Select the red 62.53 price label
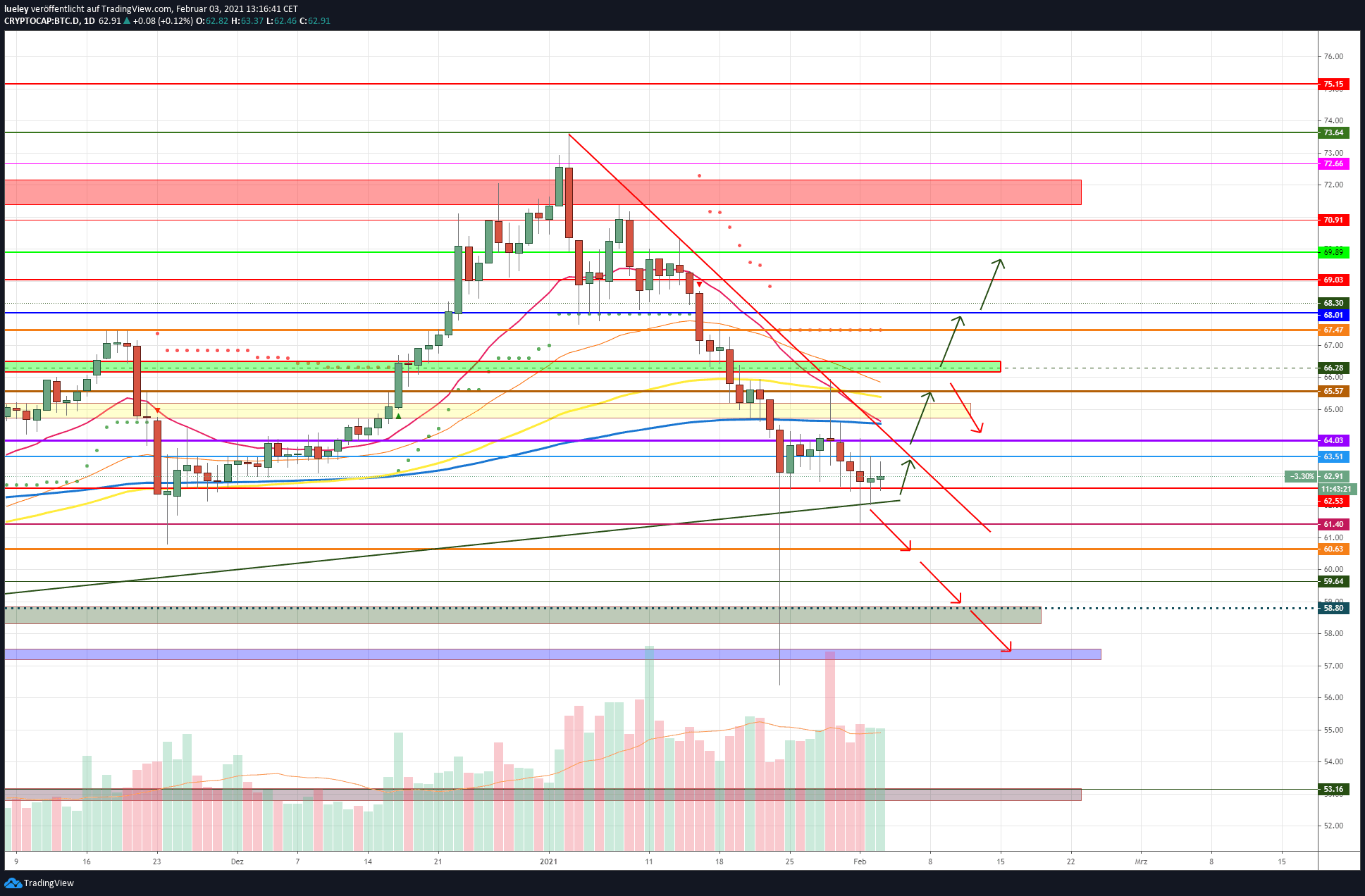Screen dimensions: 1365x896 1333,501
